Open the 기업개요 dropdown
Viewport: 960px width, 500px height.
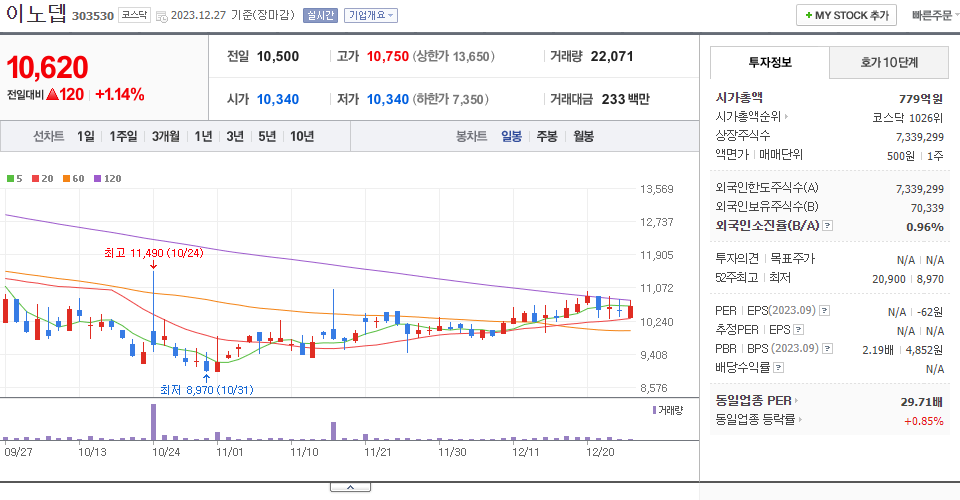point(371,15)
